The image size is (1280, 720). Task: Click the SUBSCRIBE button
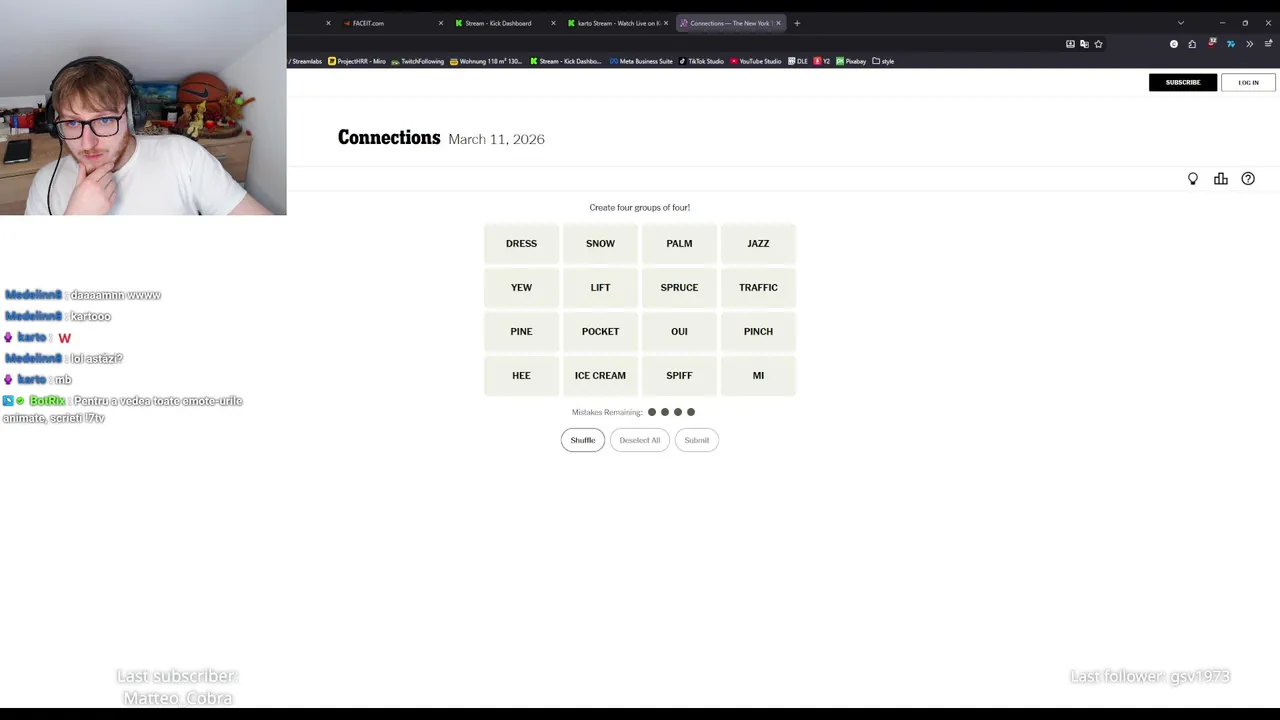point(1183,82)
